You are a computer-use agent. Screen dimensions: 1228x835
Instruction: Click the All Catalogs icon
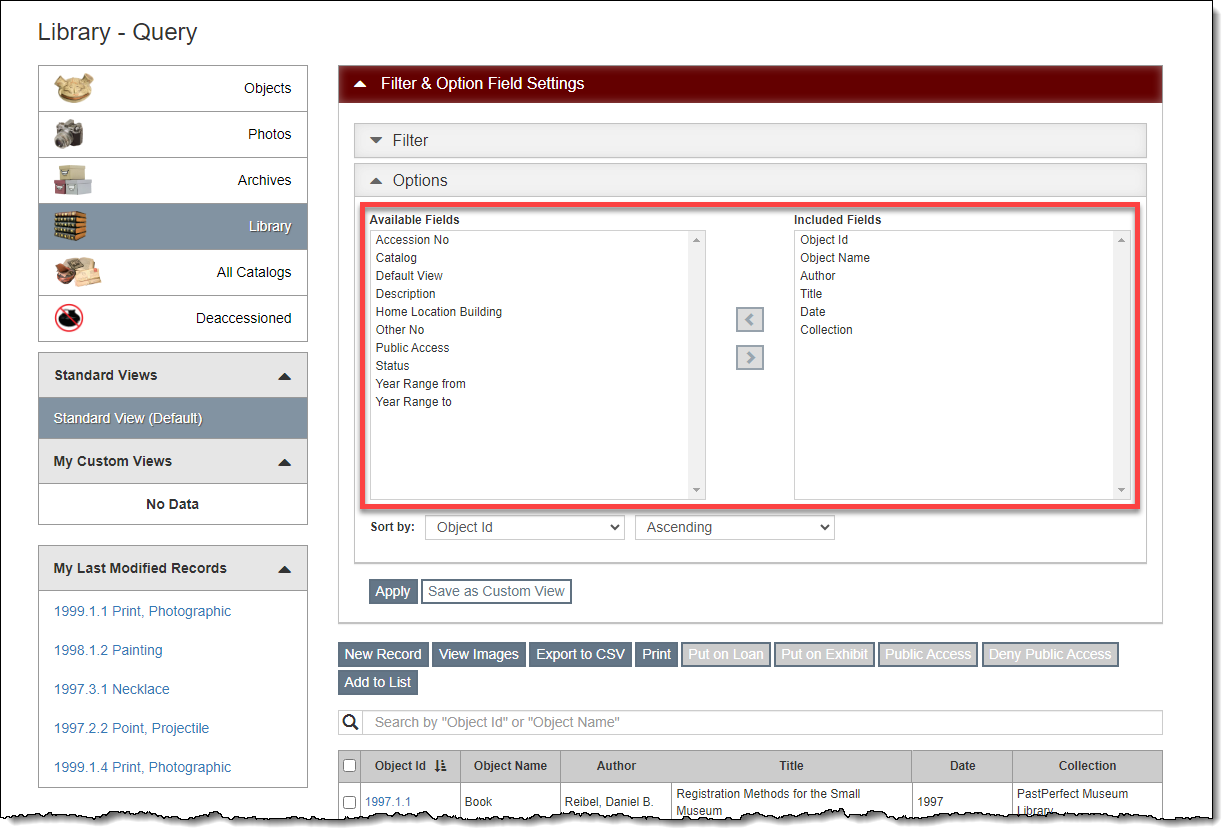click(77, 272)
